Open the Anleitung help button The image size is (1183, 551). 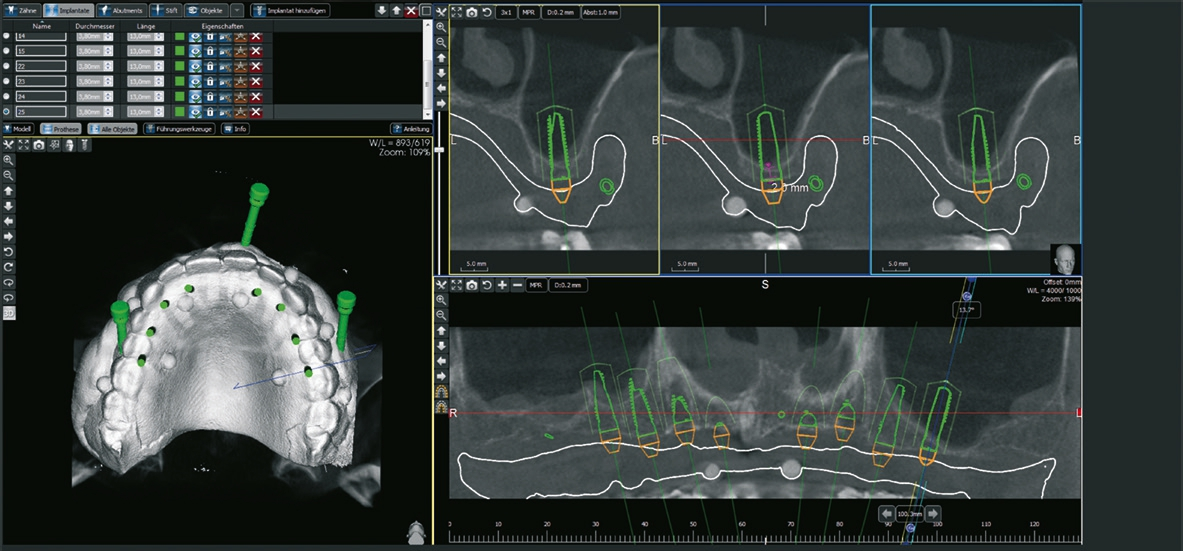pyautogui.click(x=411, y=129)
